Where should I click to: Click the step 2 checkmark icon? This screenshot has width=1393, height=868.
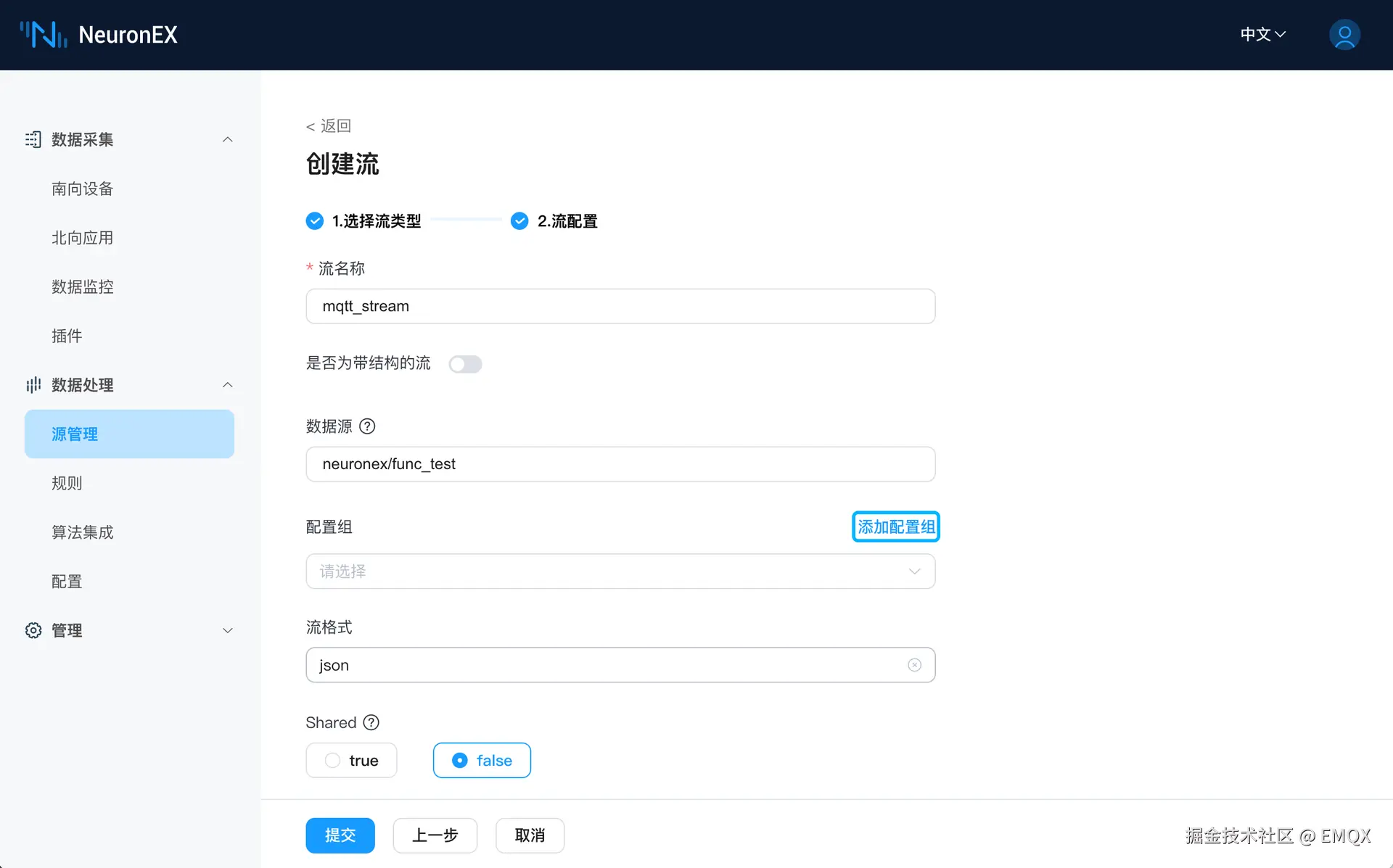pyautogui.click(x=519, y=220)
